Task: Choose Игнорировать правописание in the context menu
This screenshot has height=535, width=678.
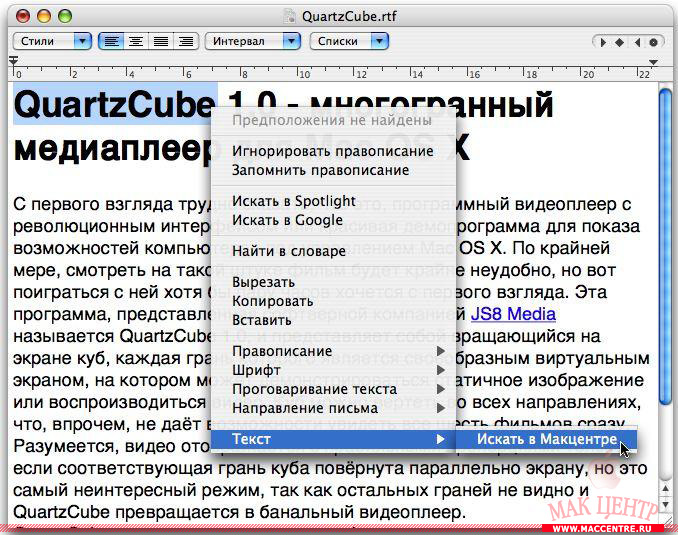Action: (x=333, y=151)
